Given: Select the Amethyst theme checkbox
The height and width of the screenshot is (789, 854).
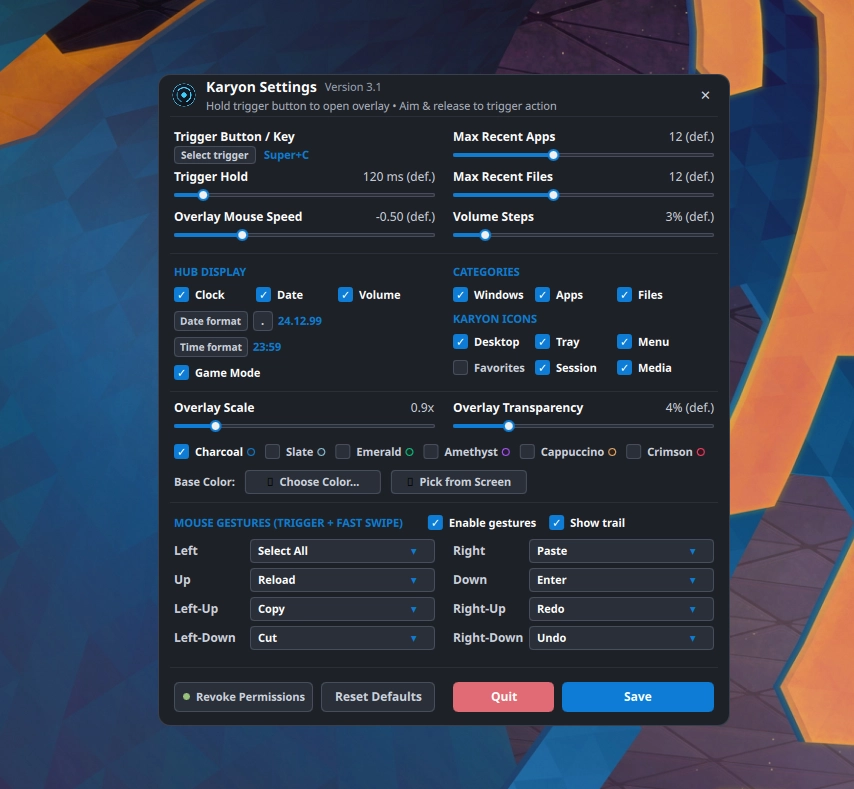Looking at the screenshot, I should coord(431,451).
